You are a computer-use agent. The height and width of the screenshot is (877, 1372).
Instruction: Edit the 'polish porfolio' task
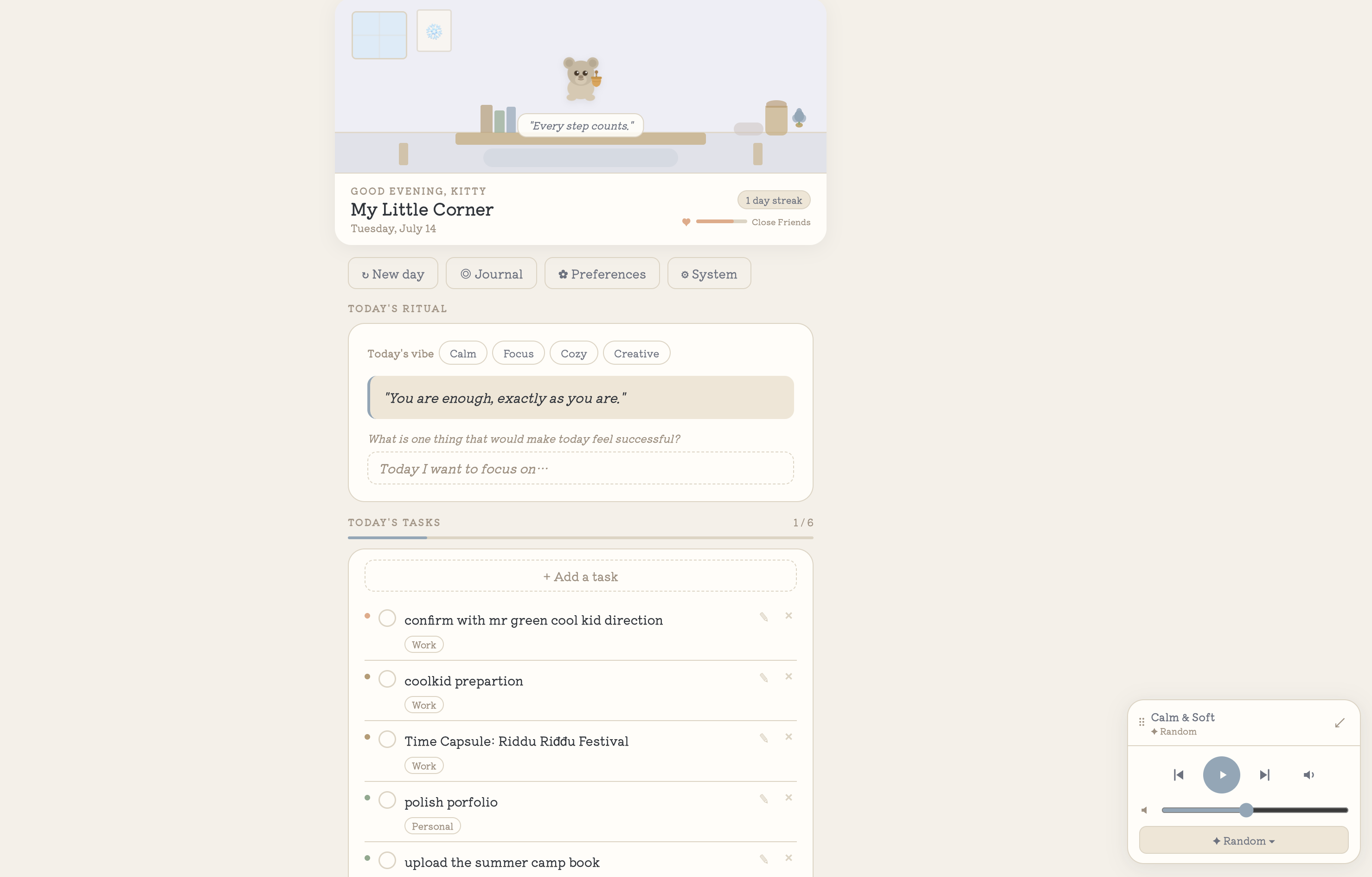pyautogui.click(x=763, y=799)
